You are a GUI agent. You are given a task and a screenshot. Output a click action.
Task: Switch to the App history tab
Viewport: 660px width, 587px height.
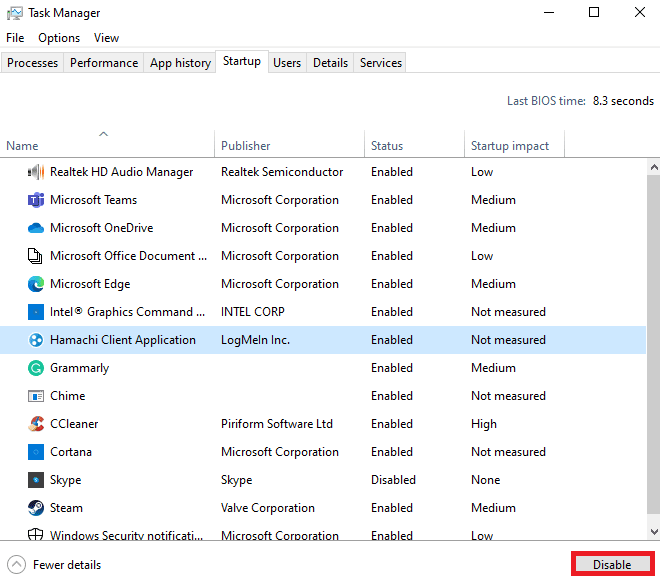(x=180, y=63)
